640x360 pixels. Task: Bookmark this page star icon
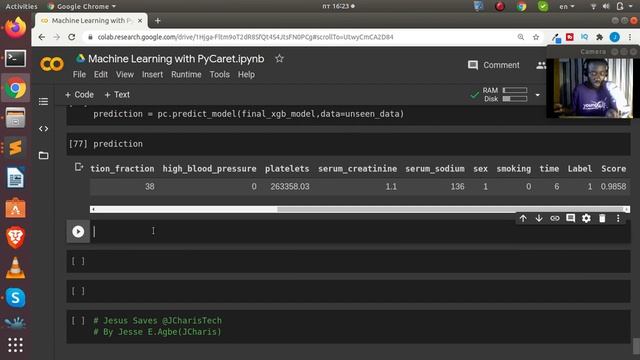click(536, 37)
